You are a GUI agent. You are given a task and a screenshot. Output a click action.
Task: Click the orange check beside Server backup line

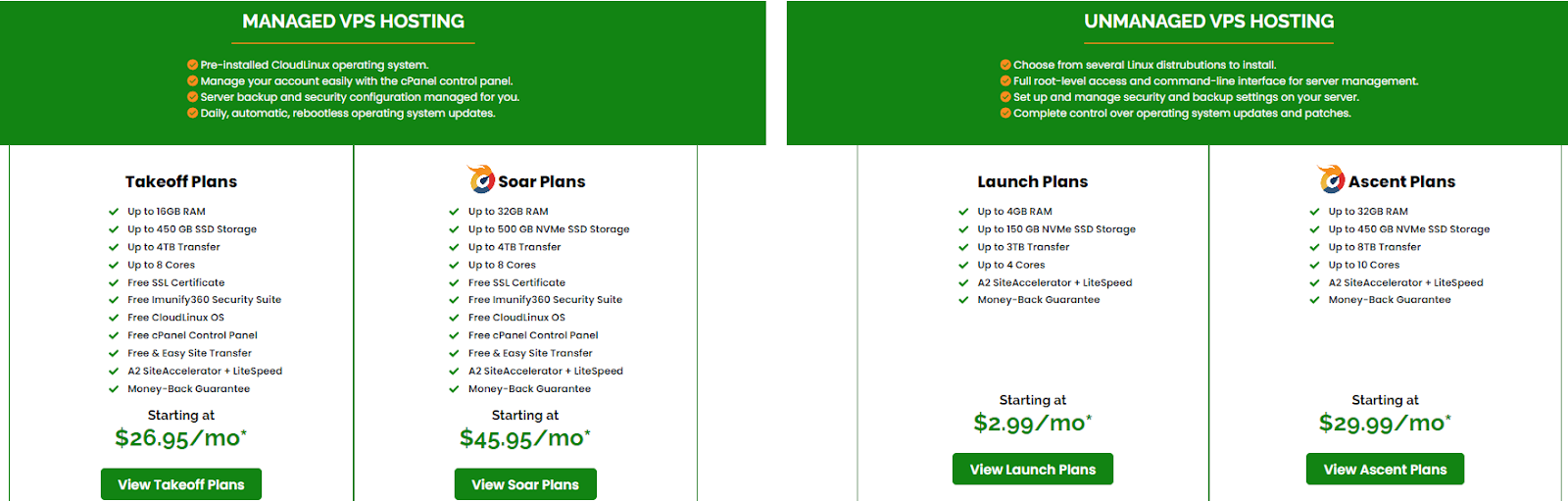[192, 97]
